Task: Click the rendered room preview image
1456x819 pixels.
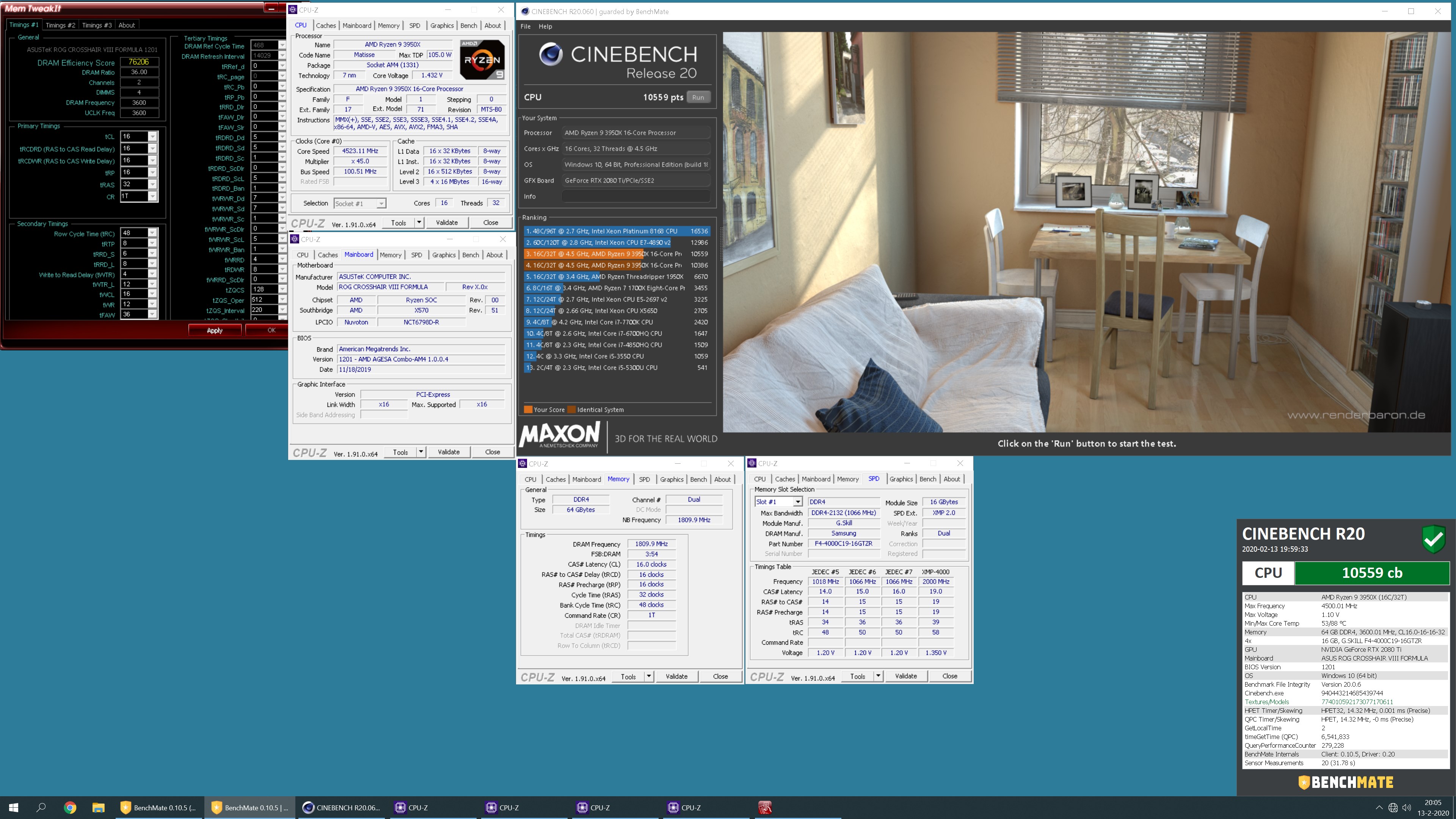Action: pyautogui.click(x=1086, y=232)
